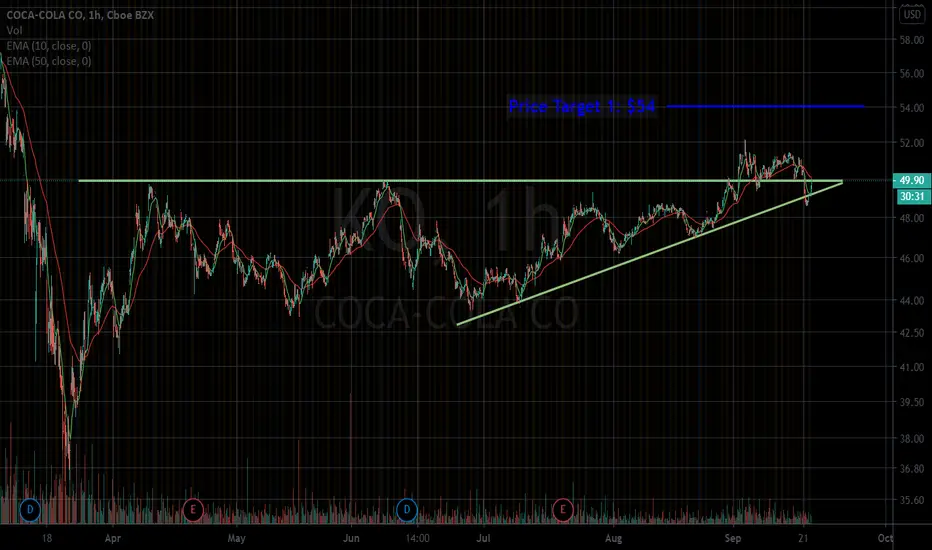Select the COCA-COLA CO, 1h, Cboe BZX title

[80, 15]
